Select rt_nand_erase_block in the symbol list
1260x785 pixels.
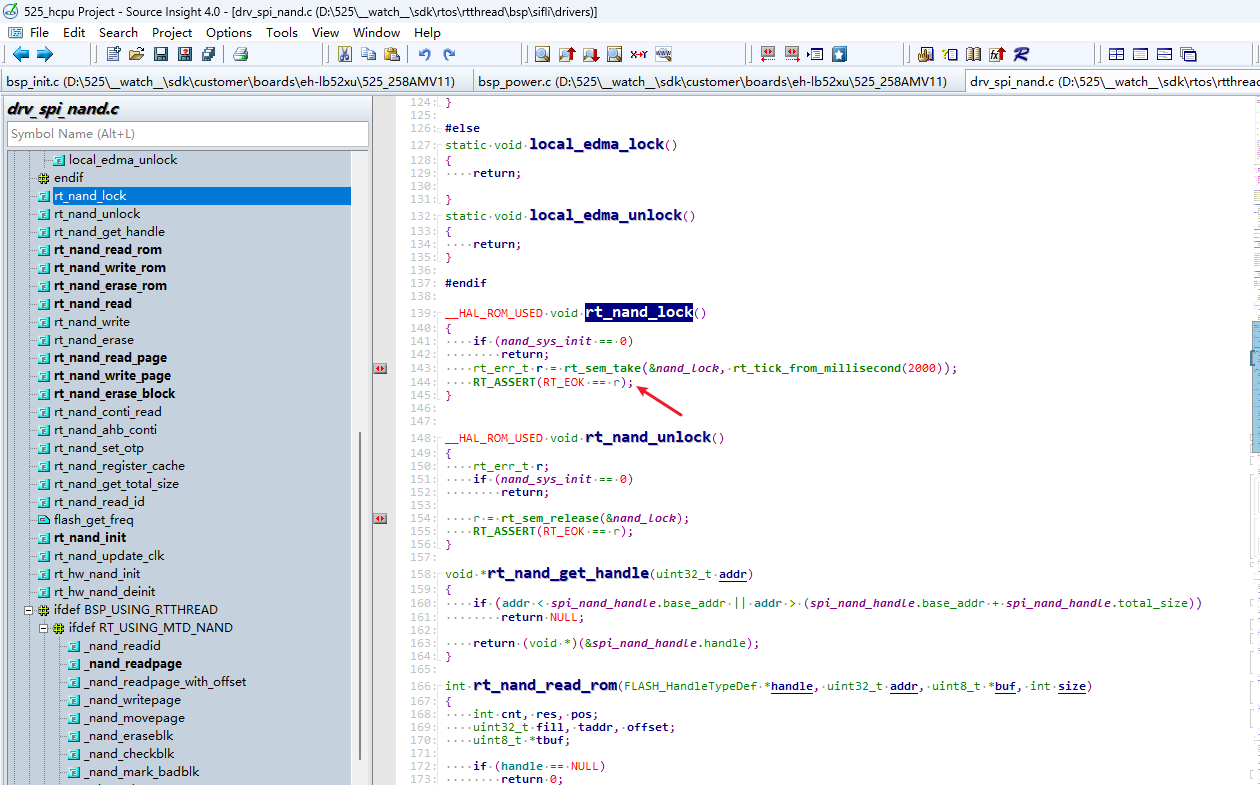tap(114, 394)
